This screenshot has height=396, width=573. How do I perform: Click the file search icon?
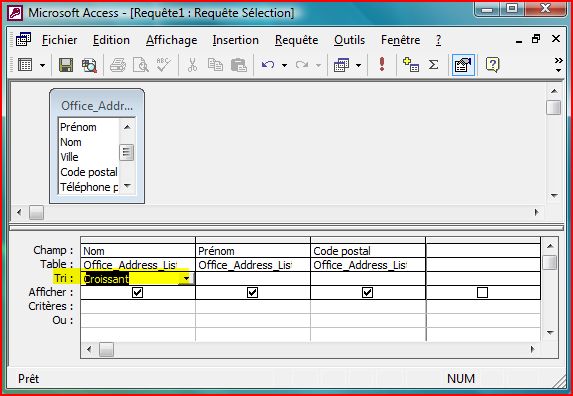[89, 65]
